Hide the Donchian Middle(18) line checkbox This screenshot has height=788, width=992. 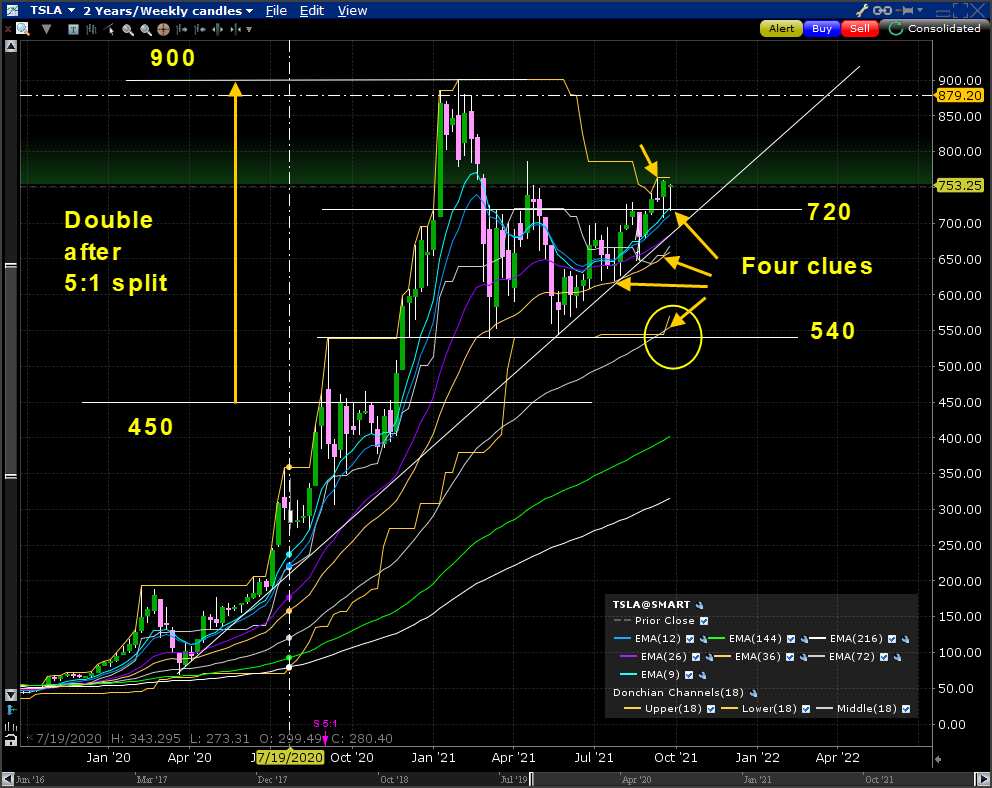point(906,709)
